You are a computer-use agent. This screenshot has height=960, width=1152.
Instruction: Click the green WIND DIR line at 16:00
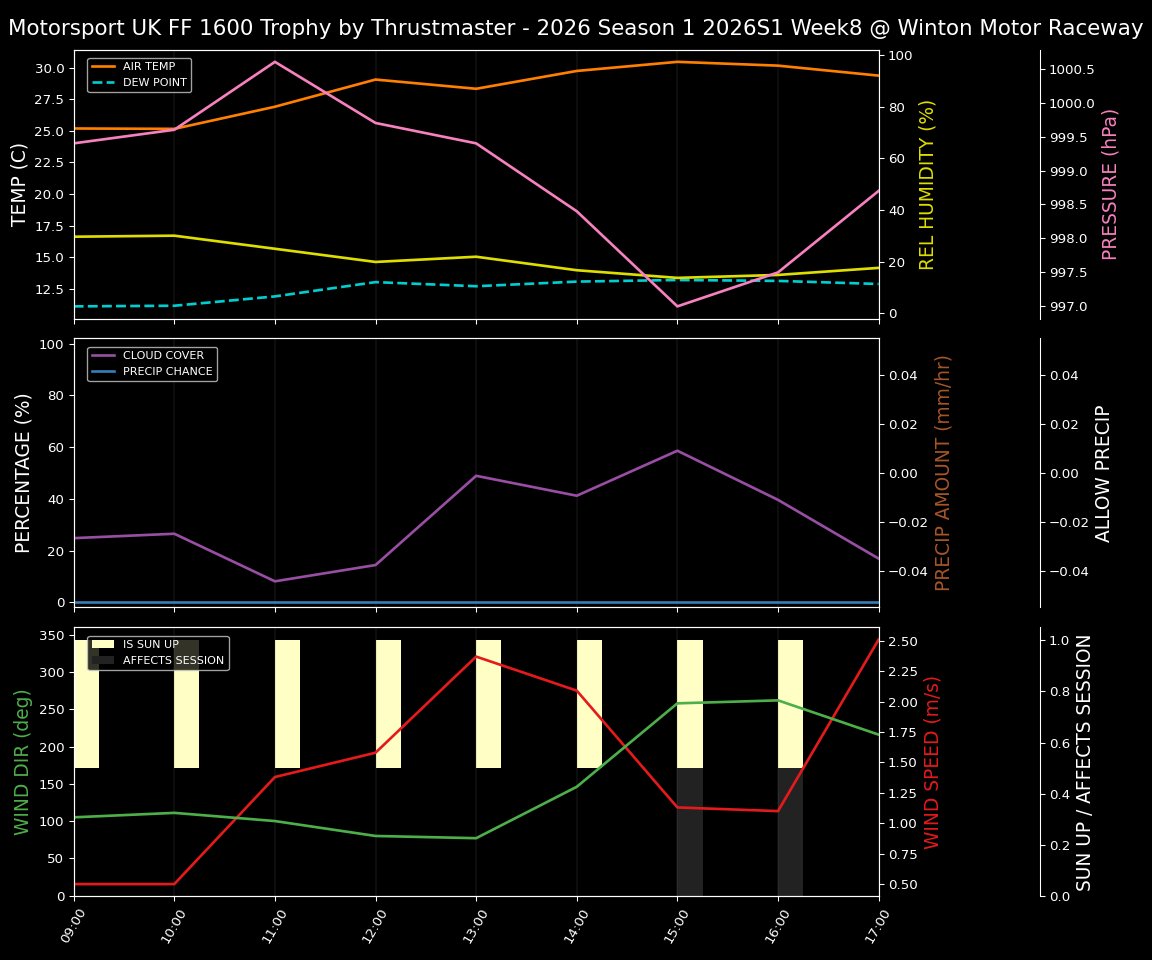(x=778, y=699)
